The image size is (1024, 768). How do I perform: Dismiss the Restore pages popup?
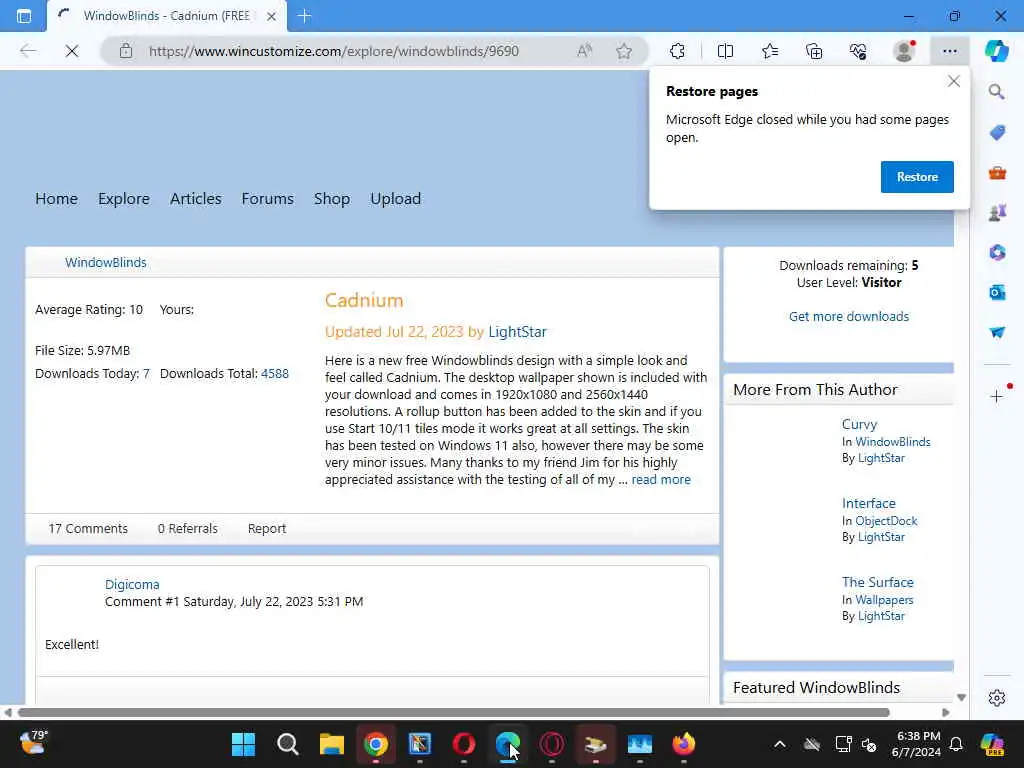tap(953, 81)
